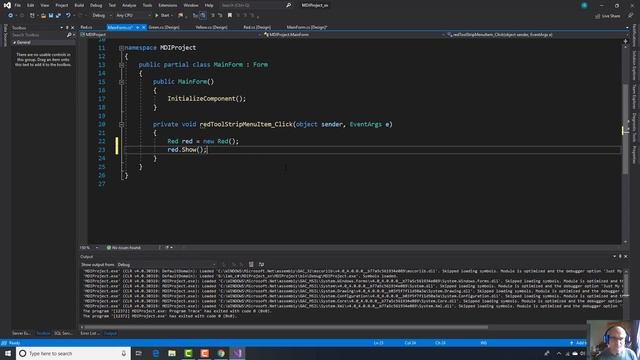Open the Analyze menu
Viewport: 640px width, 360px height.
point(129,5)
